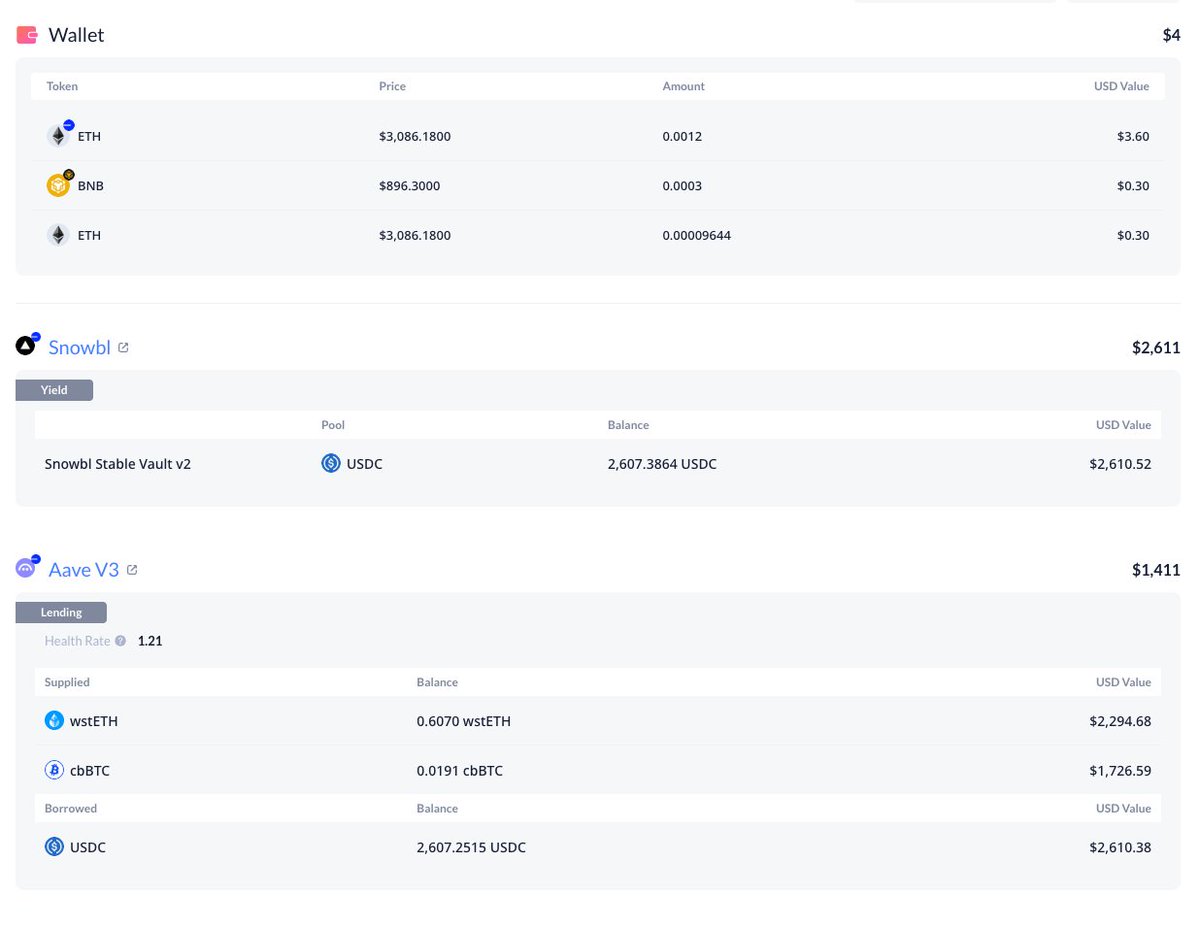Click the Wallet section heading
The height and width of the screenshot is (928, 1200).
(76, 35)
